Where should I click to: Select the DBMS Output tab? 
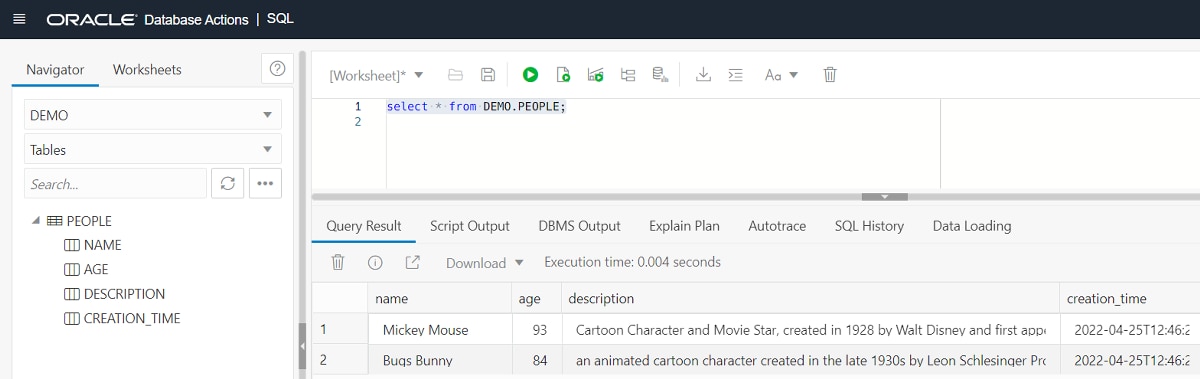[x=579, y=226]
